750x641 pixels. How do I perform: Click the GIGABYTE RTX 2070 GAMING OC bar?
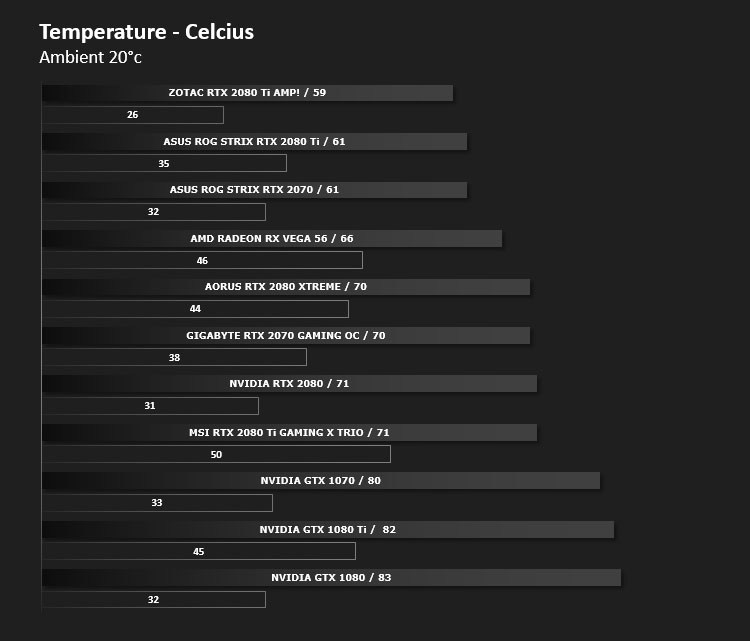[x=286, y=335]
